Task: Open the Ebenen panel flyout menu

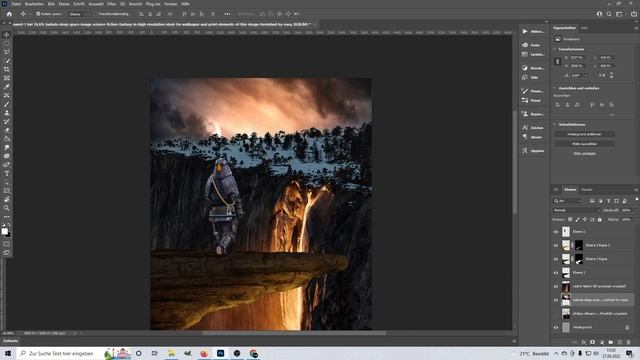Action: click(636, 190)
